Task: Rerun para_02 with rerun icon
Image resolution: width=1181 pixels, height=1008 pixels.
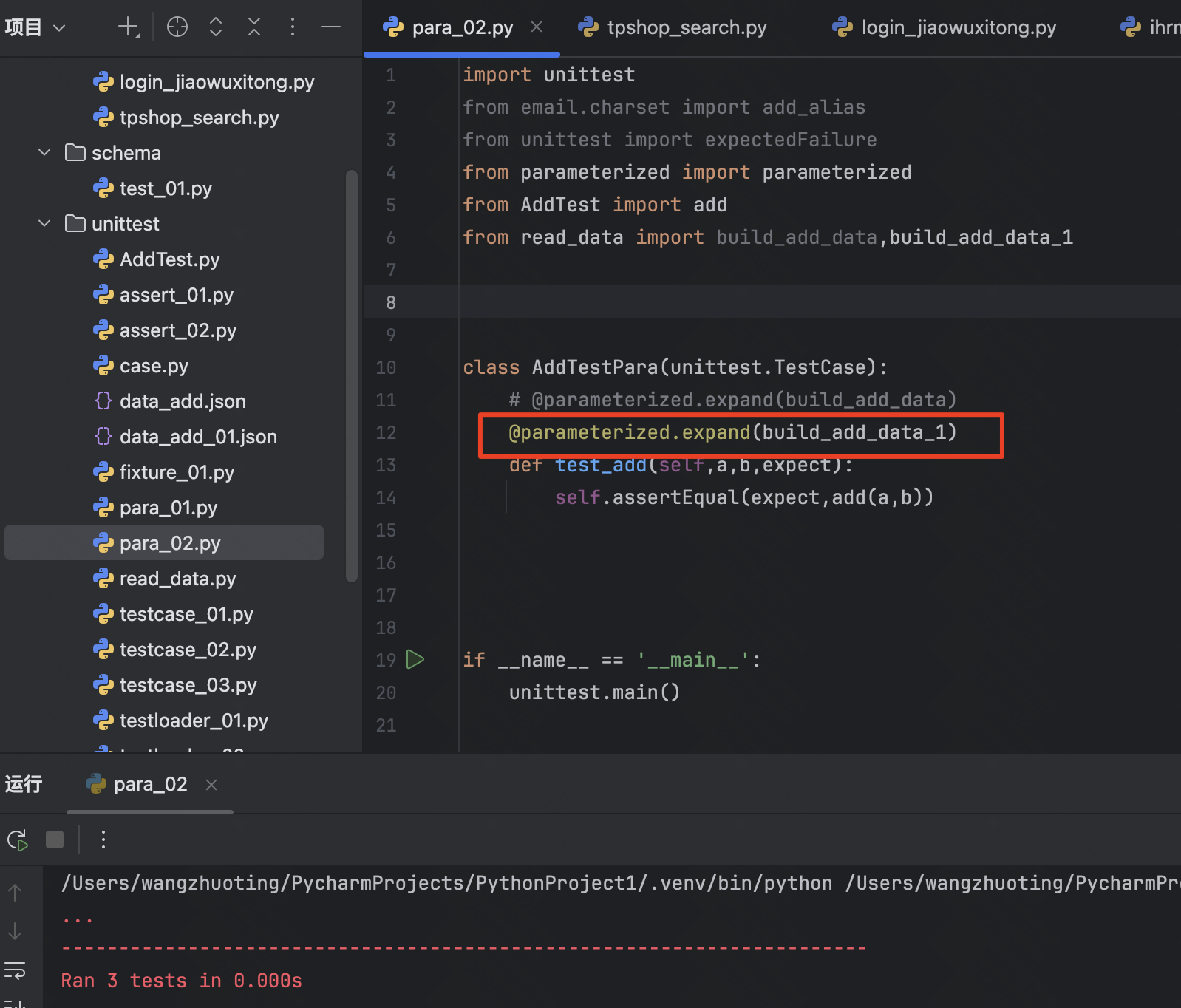Action: pyautogui.click(x=17, y=840)
